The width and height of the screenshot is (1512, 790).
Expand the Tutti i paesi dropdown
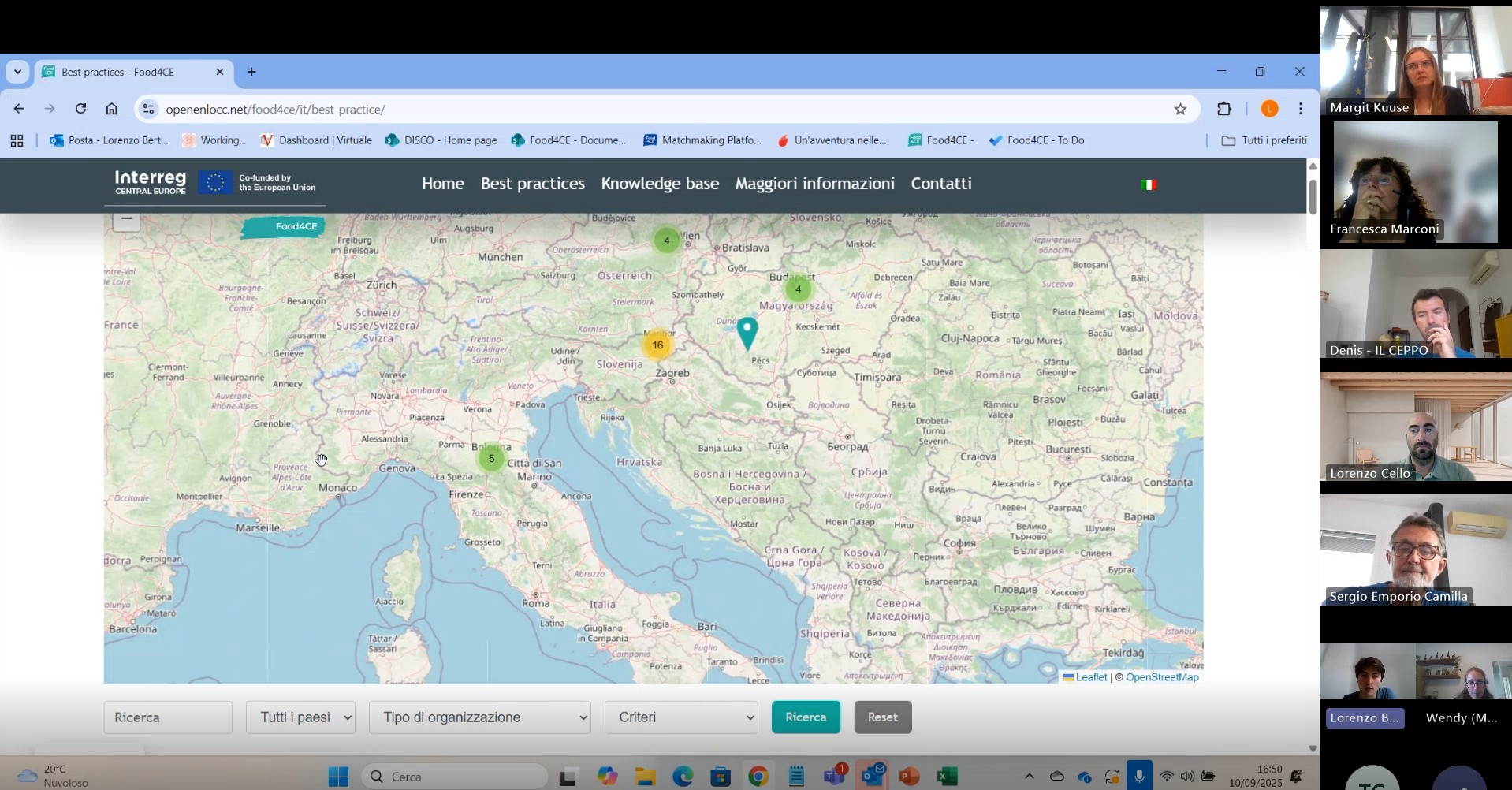click(300, 717)
